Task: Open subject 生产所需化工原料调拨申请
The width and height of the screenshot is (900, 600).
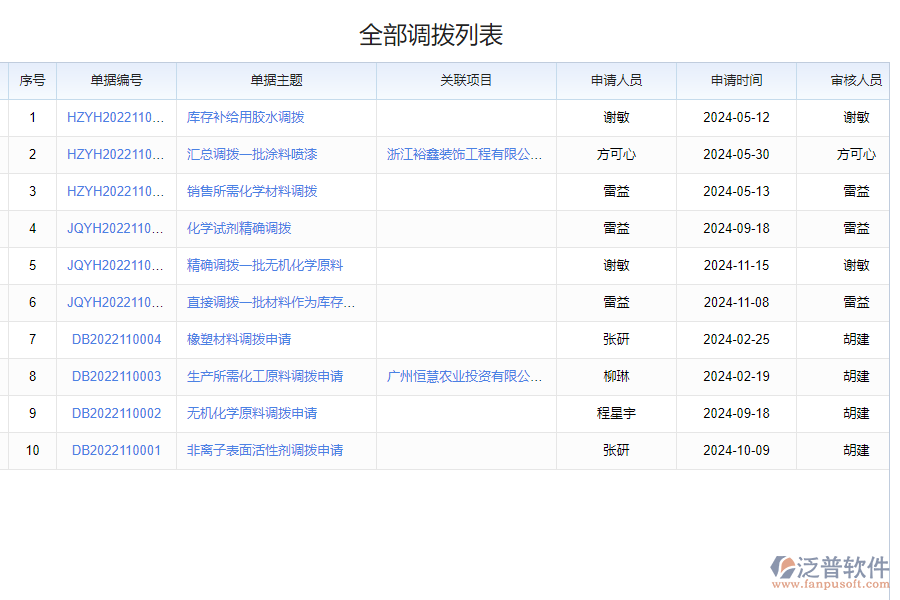Action: (262, 376)
